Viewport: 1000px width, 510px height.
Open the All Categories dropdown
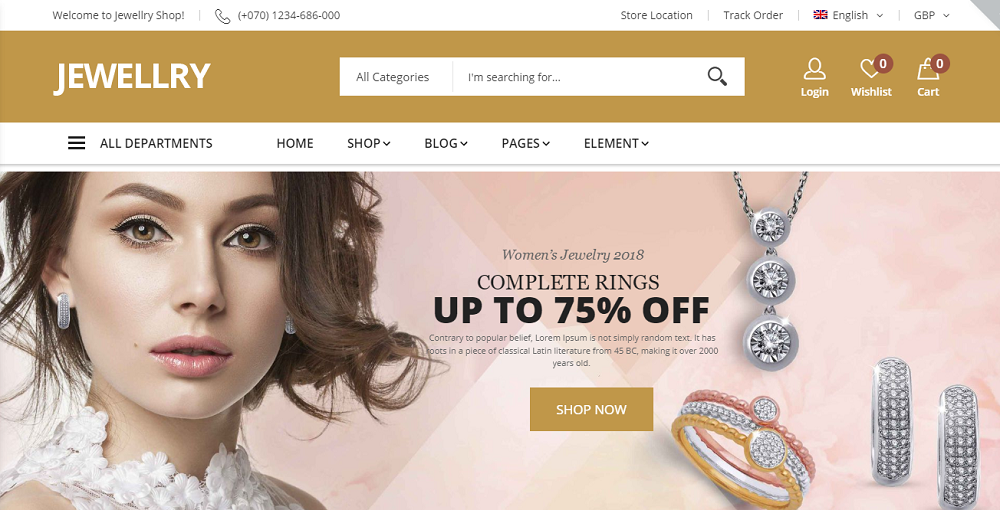[393, 77]
